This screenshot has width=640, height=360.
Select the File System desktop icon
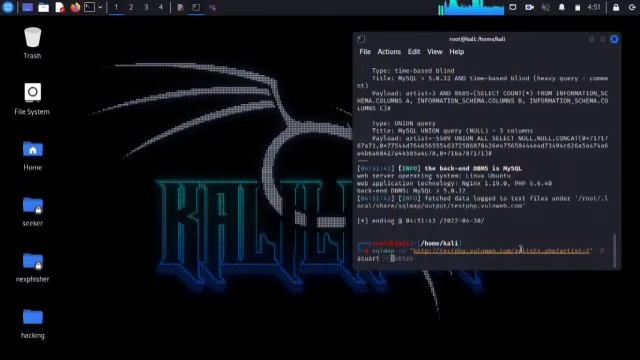[32, 99]
